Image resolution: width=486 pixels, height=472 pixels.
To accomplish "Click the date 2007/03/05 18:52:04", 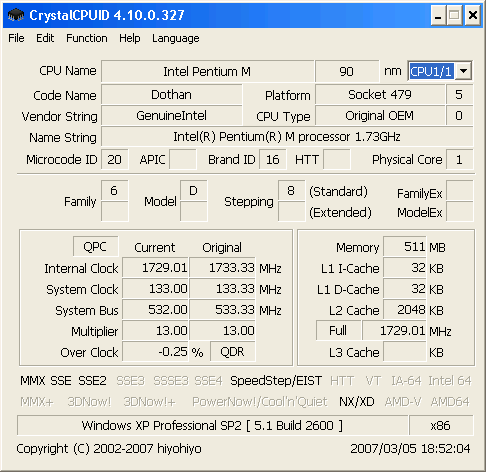I will [x=410, y=449].
